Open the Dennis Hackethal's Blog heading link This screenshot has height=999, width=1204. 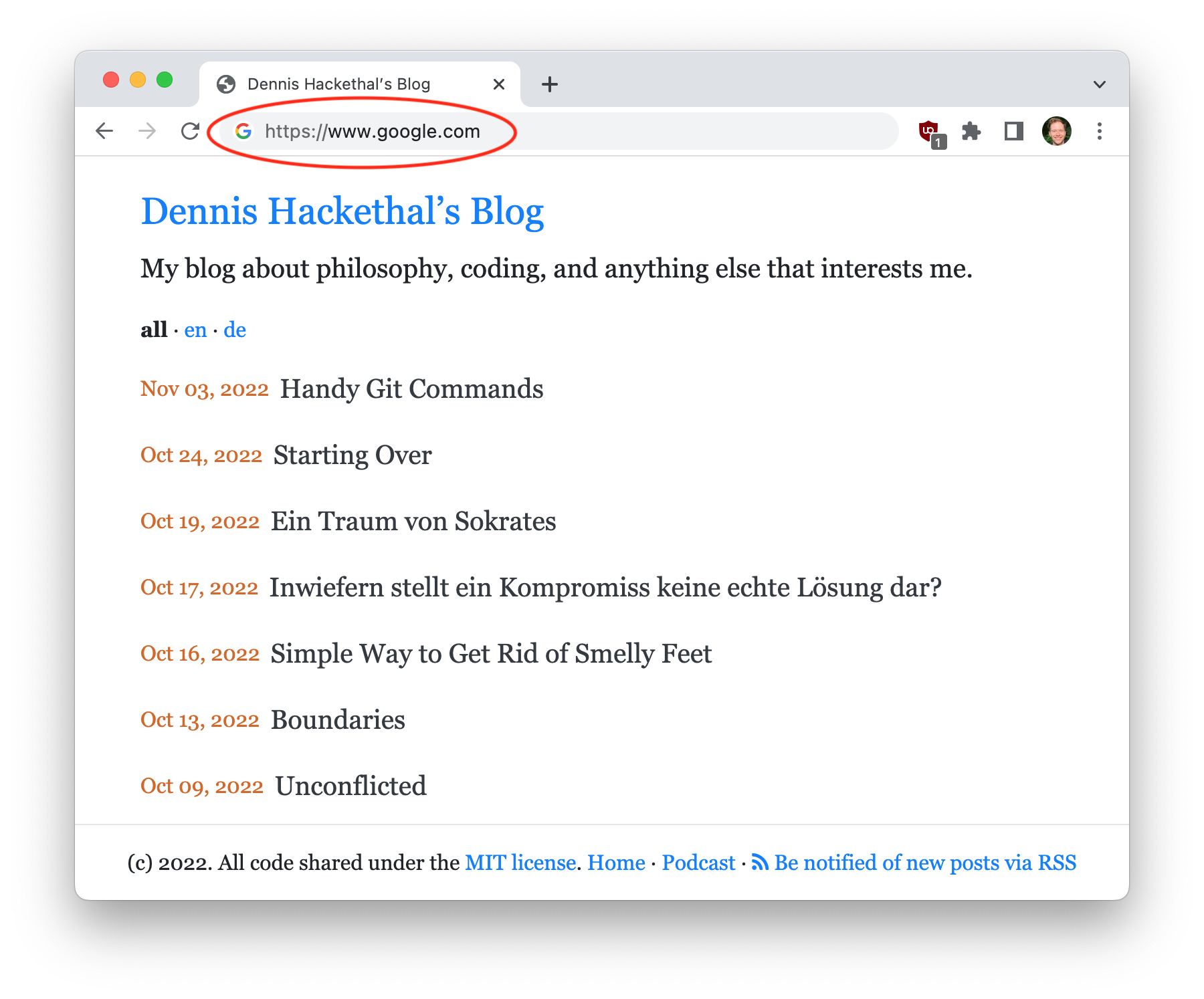342,211
